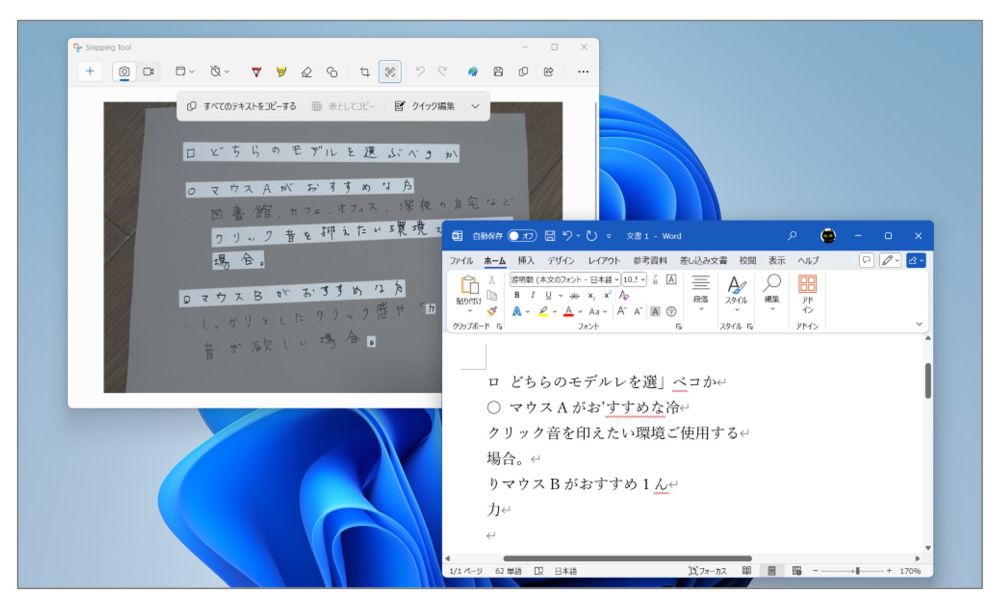Choose the eraser tool in Snipping Tool

[x=306, y=72]
